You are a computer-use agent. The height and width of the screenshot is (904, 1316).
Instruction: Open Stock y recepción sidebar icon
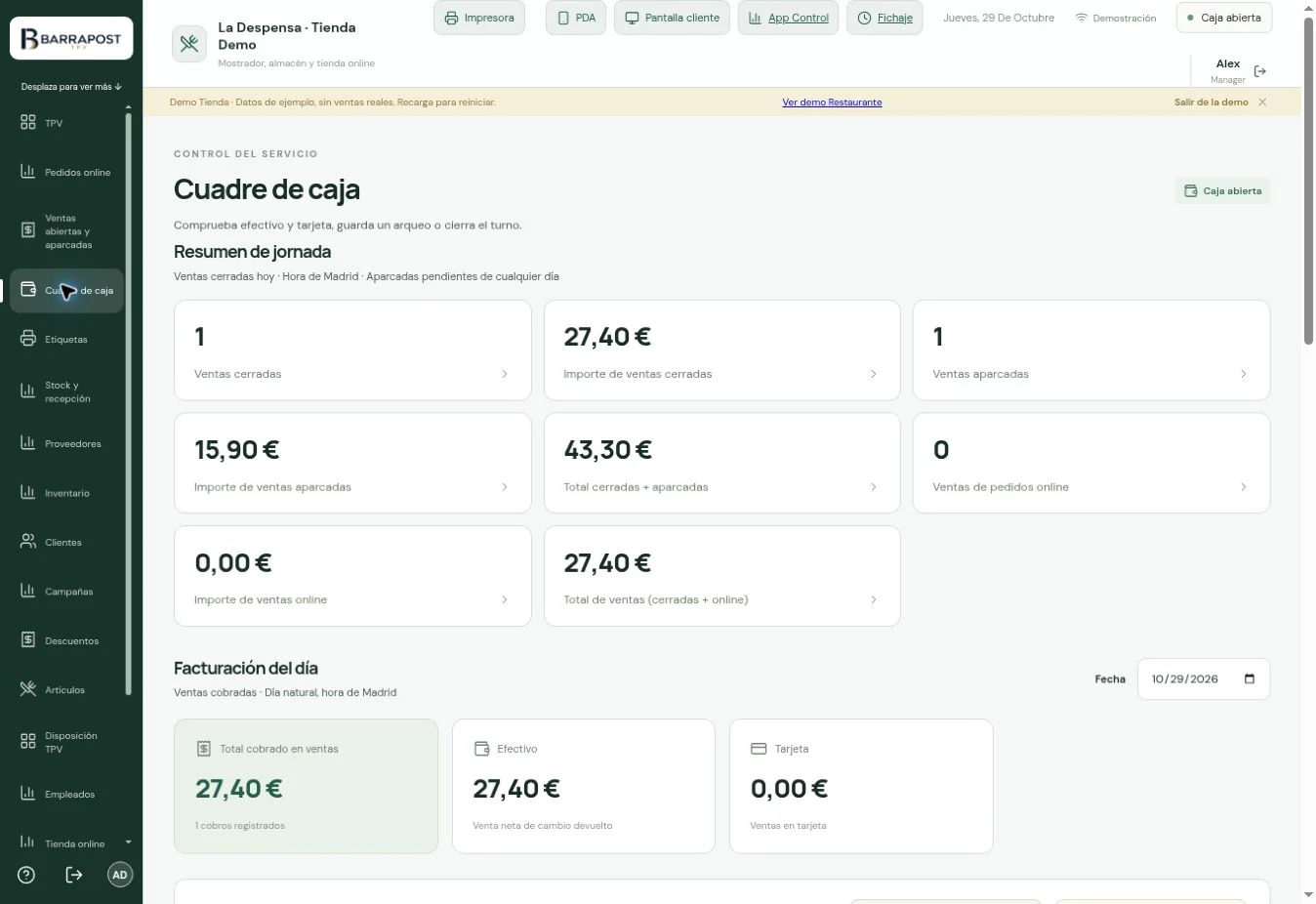28,391
